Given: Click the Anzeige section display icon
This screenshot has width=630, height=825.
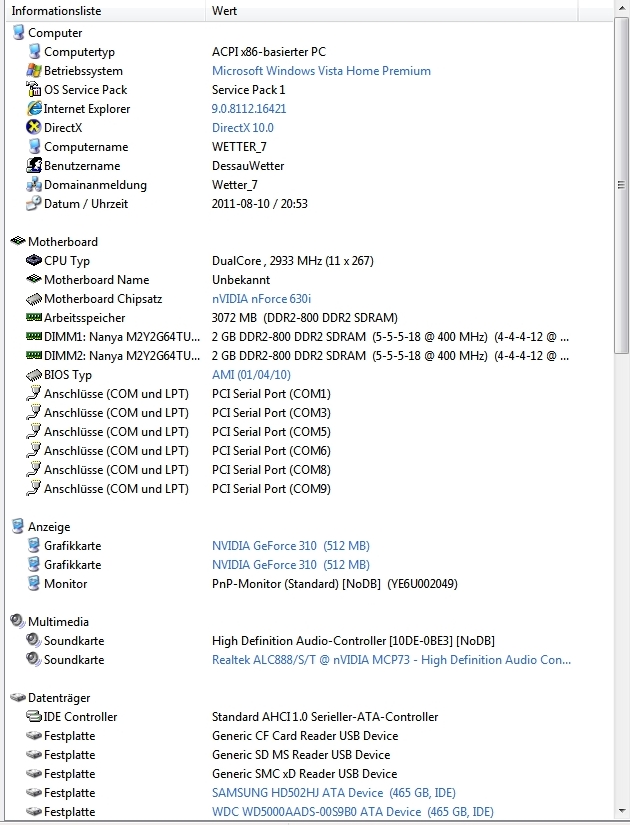Looking at the screenshot, I should [x=18, y=526].
